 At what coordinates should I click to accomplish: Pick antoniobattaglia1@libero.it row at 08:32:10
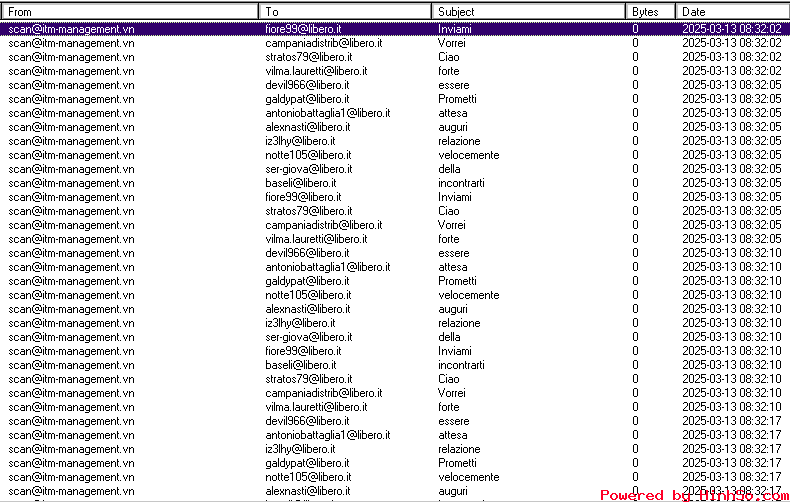pos(395,267)
